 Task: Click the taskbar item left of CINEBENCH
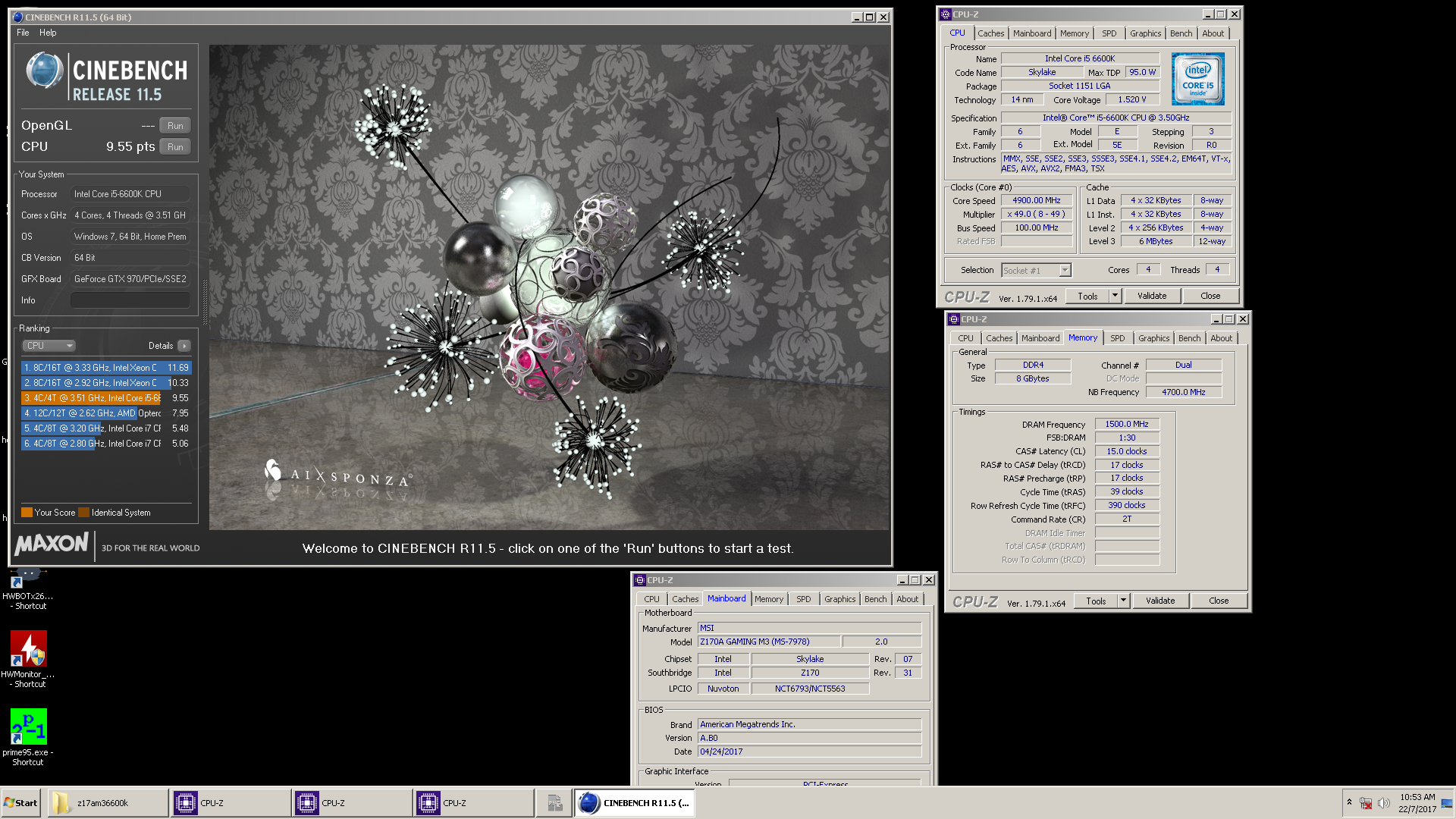554,803
